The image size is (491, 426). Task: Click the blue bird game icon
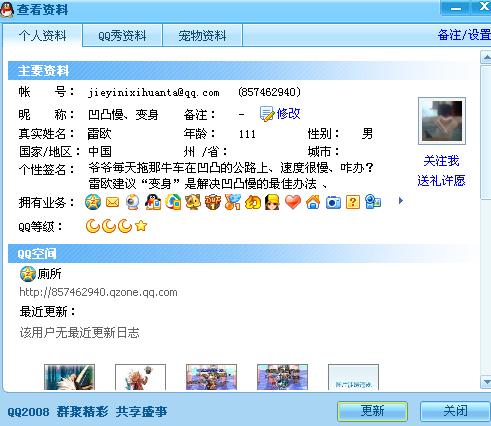(x=233, y=202)
